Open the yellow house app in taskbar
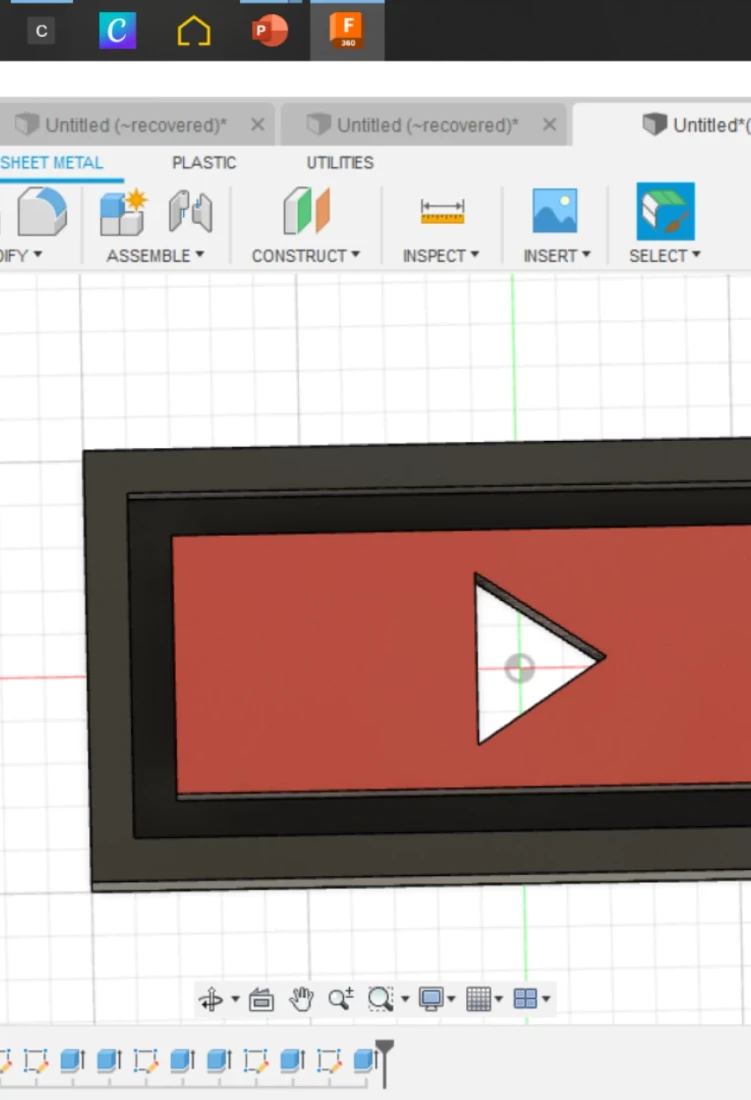The image size is (751, 1100). pos(194,31)
